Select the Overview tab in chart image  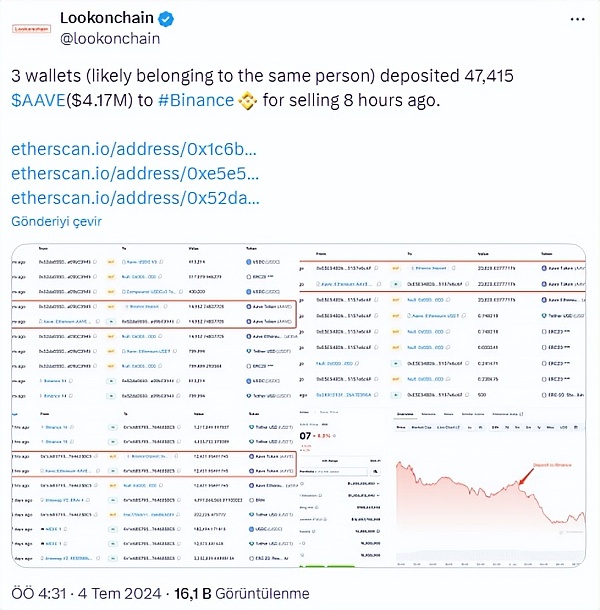point(406,413)
